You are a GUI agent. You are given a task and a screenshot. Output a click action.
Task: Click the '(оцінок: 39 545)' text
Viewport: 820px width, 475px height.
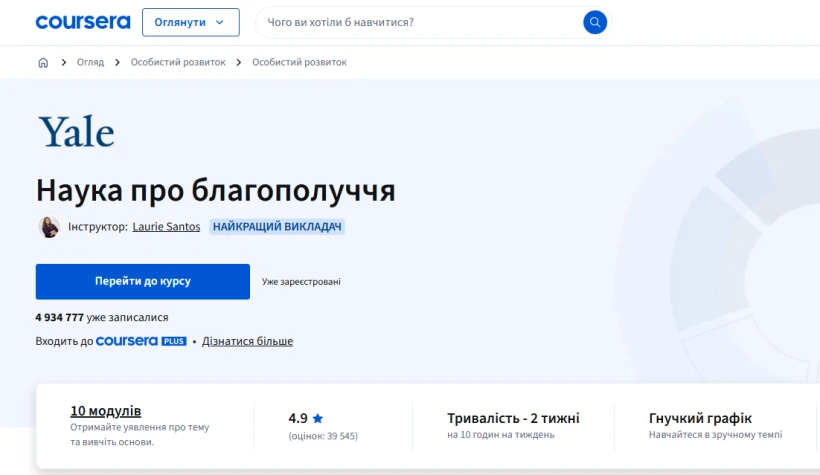pos(323,436)
